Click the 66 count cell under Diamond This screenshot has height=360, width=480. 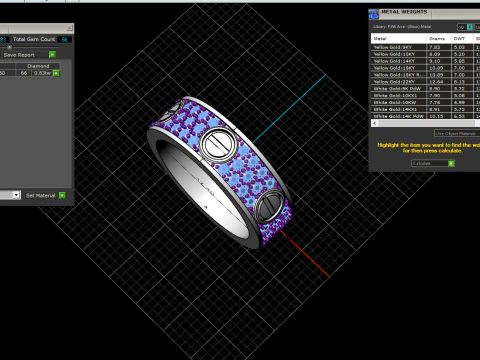tap(24, 73)
